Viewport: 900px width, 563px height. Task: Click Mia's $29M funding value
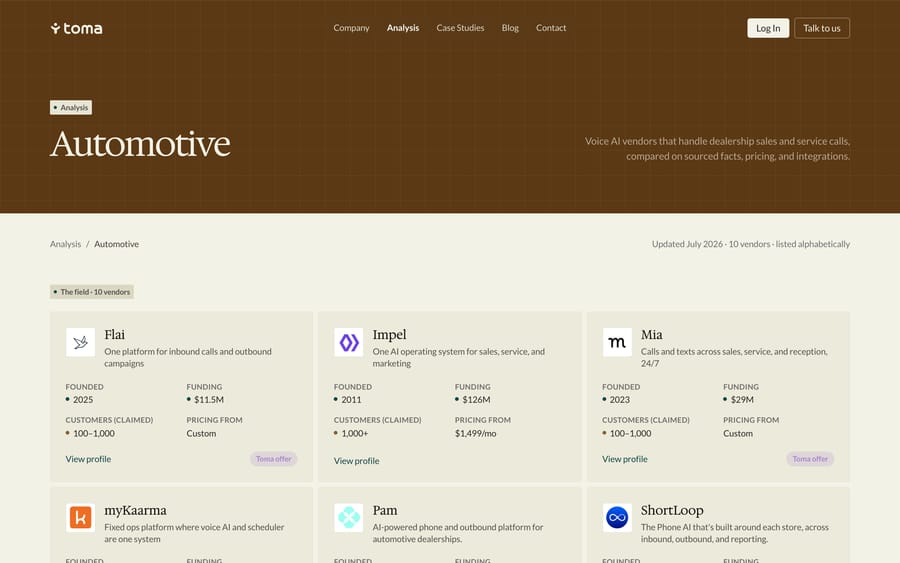pyautogui.click(x=742, y=399)
